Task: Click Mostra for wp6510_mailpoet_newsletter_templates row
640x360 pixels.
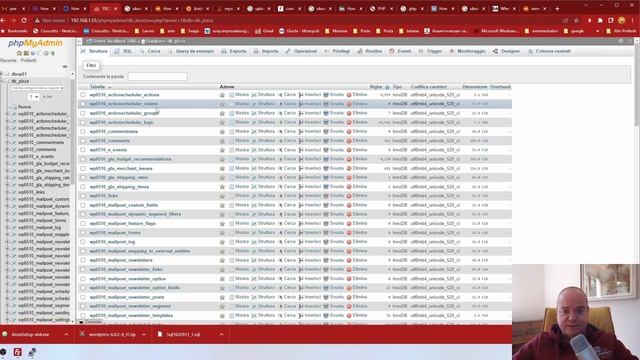Action: click(x=239, y=315)
